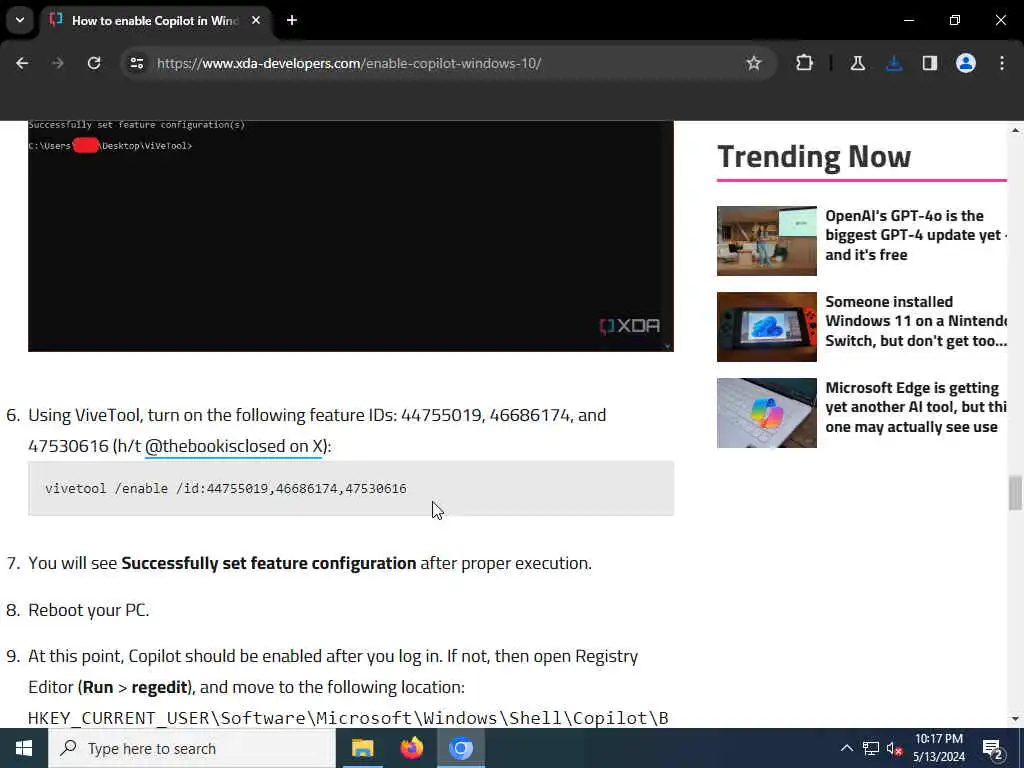Viewport: 1024px width, 768px height.
Task: Open a new browser tab
Action: [x=292, y=20]
